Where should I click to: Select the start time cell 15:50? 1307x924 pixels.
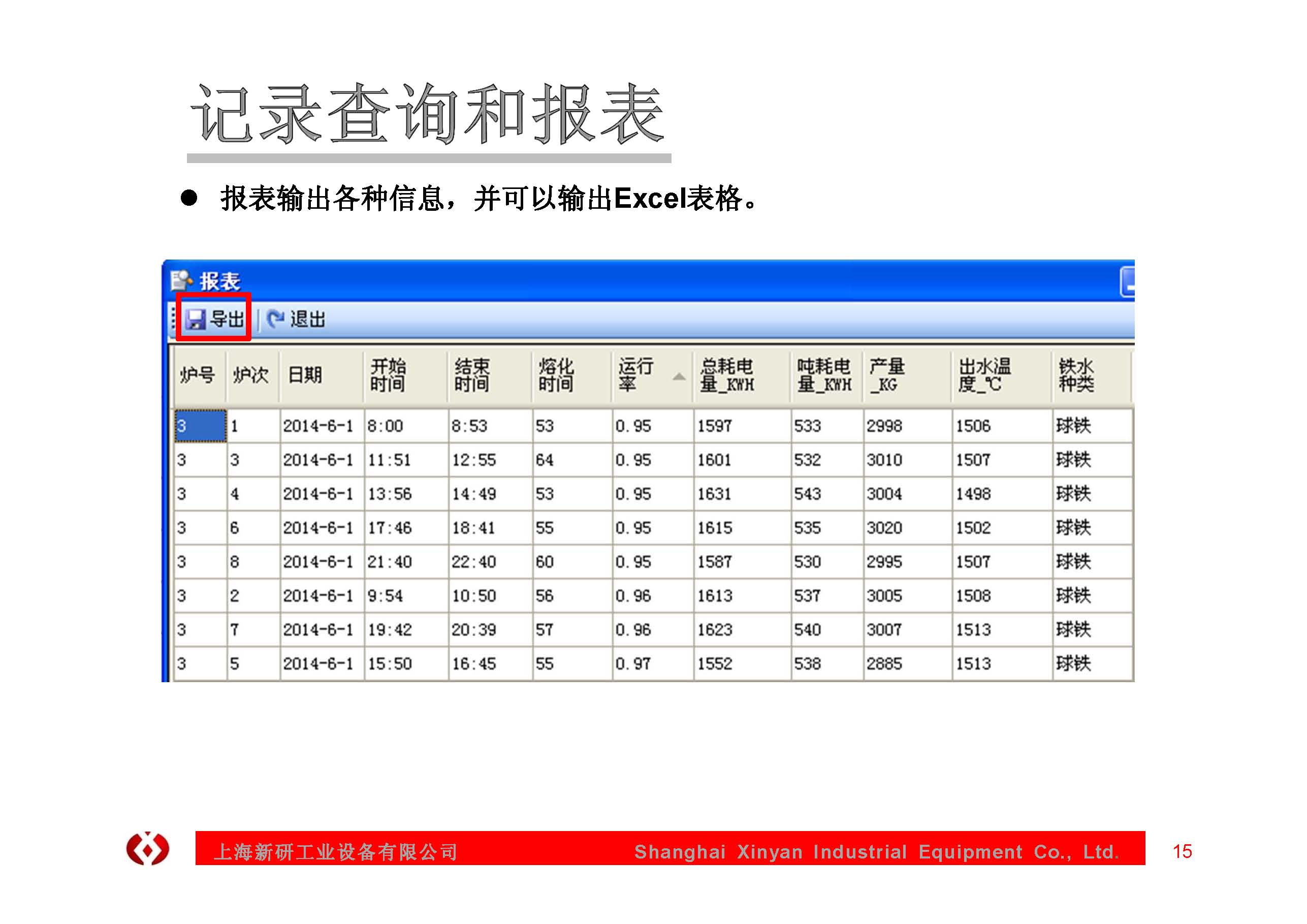click(406, 664)
